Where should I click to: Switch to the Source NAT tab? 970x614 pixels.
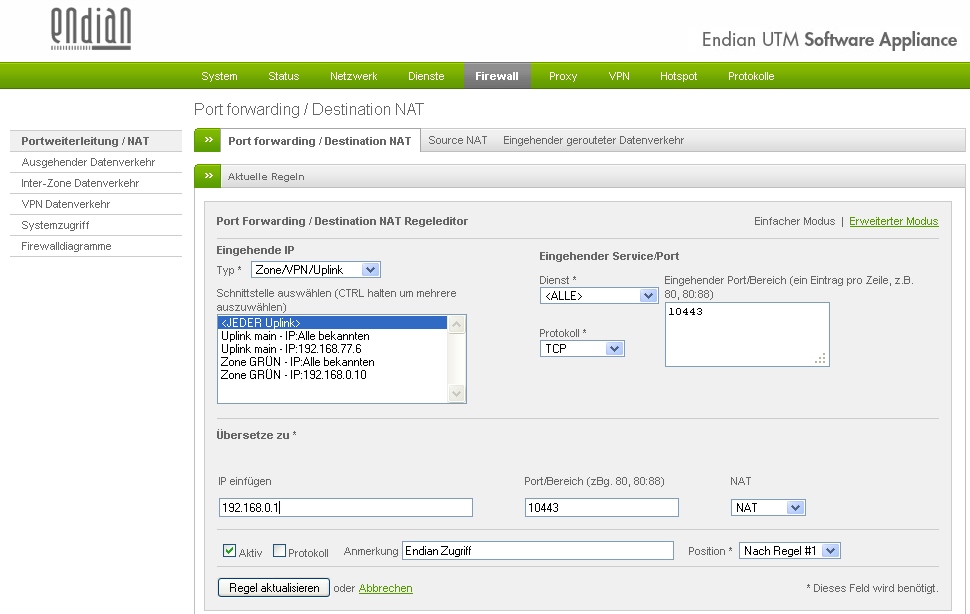[x=458, y=141]
